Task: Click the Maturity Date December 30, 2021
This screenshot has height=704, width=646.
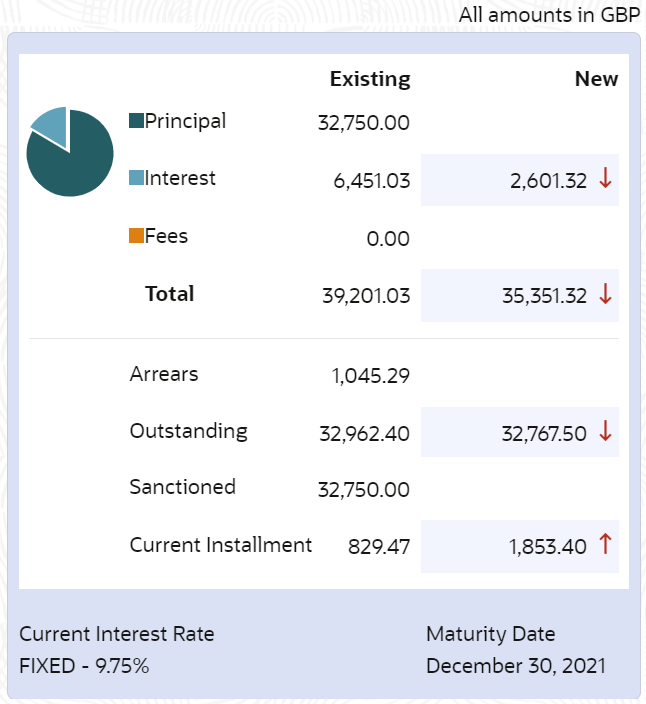Action: [516, 666]
